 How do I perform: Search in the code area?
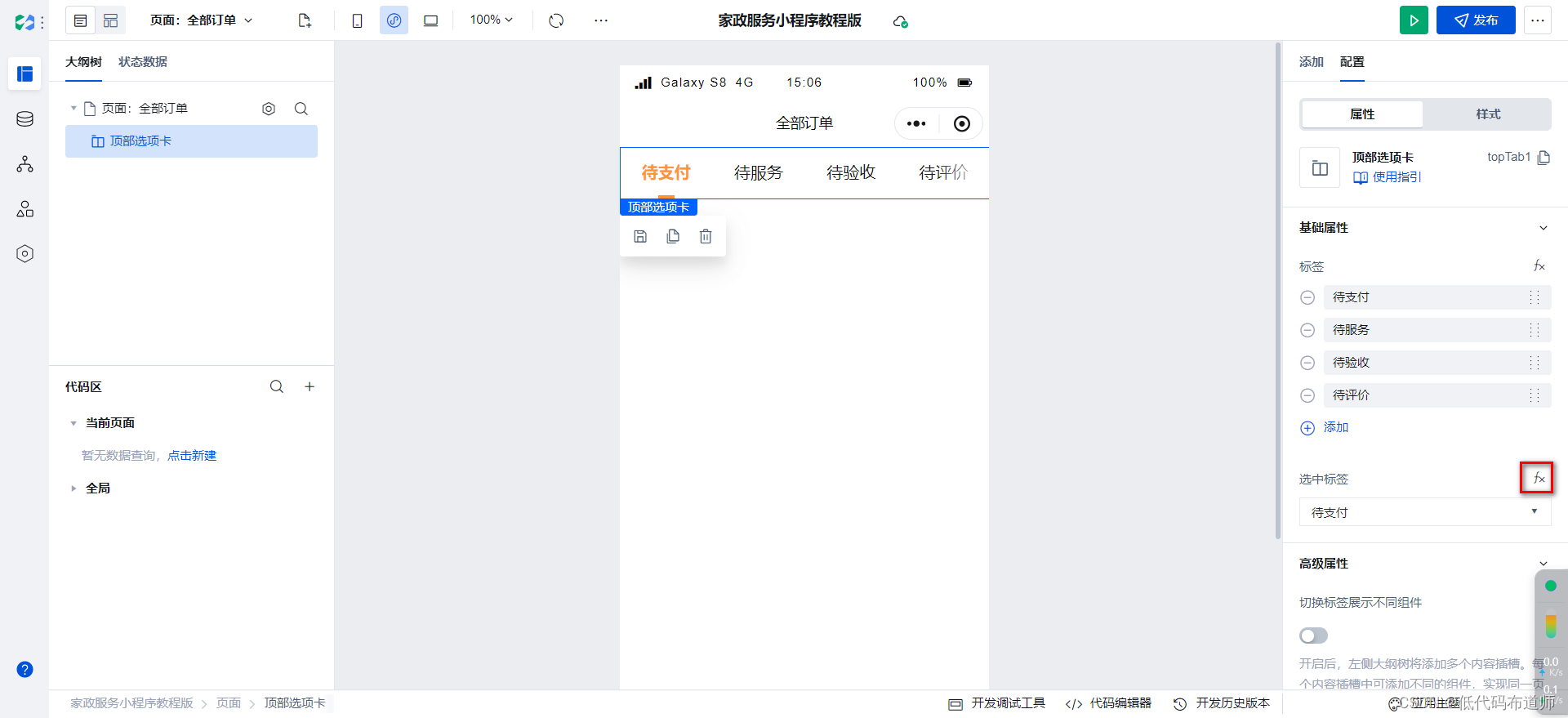277,386
